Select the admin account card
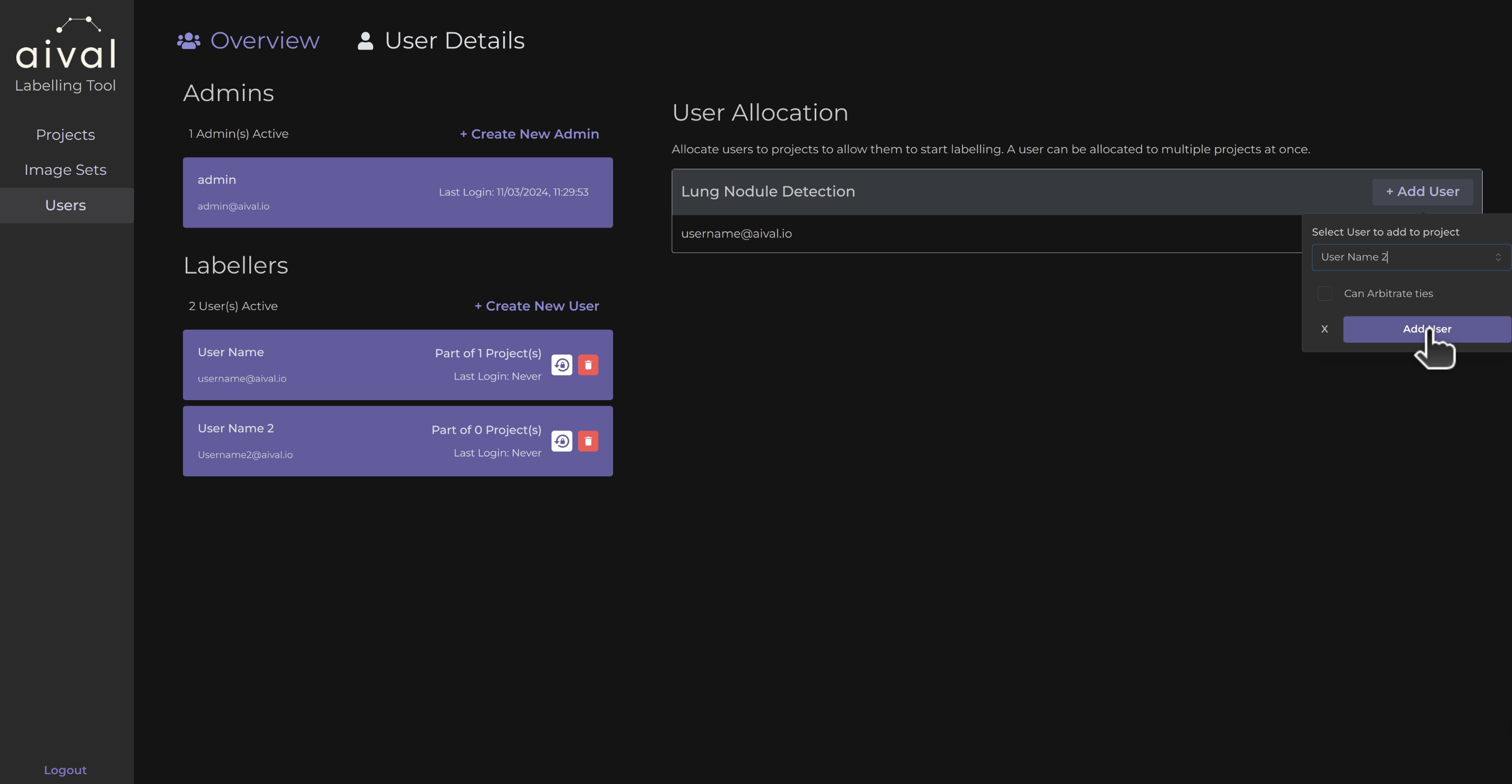Viewport: 1512px width, 784px height. (398, 193)
